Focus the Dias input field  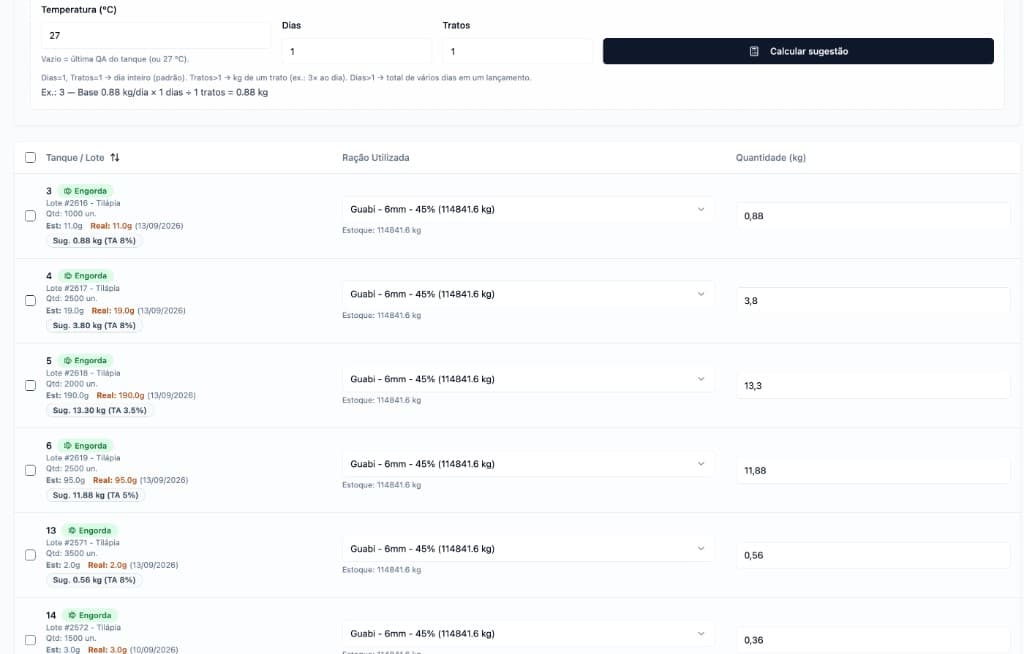click(x=357, y=51)
